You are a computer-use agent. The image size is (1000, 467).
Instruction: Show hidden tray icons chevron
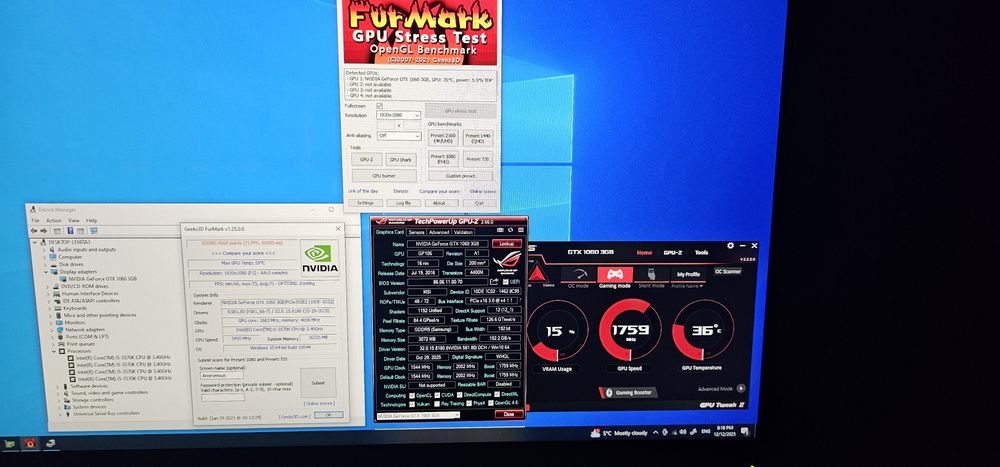pyautogui.click(x=656, y=433)
